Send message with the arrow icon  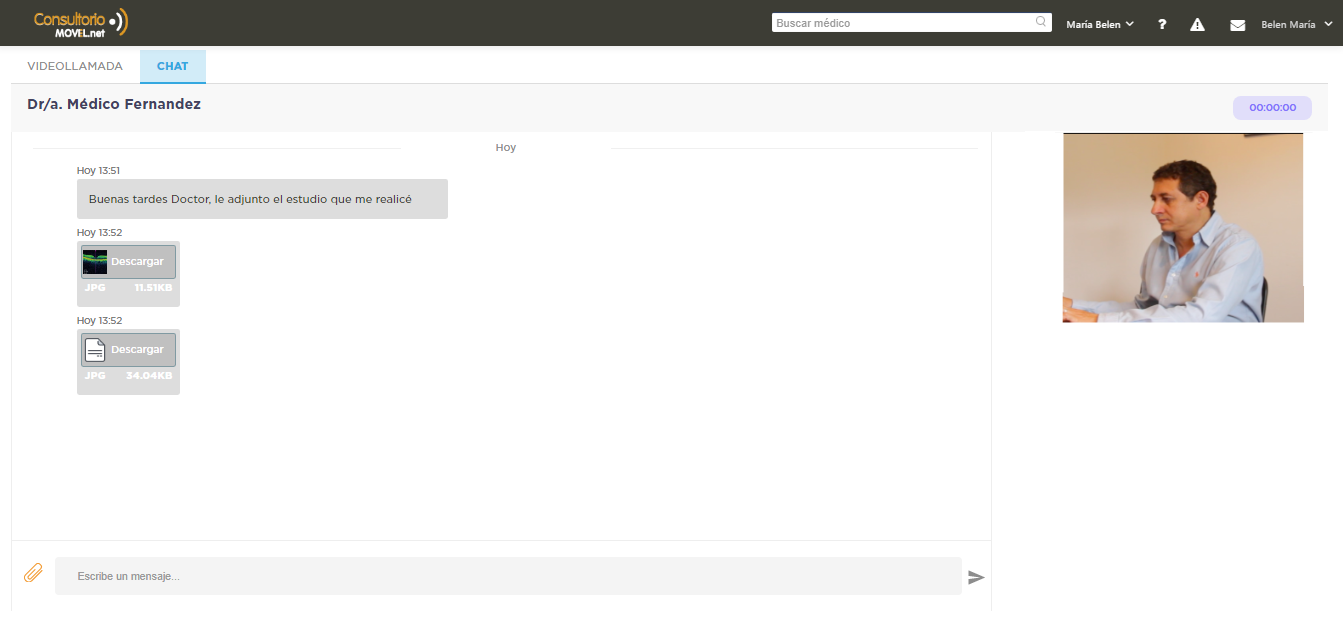[976, 577]
